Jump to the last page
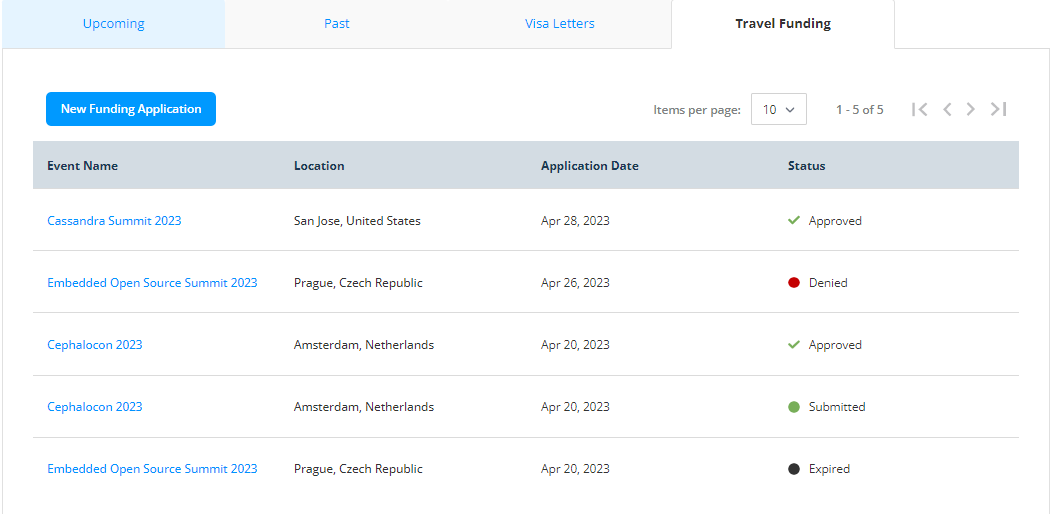Image resolution: width=1053 pixels, height=514 pixels. [x=998, y=110]
